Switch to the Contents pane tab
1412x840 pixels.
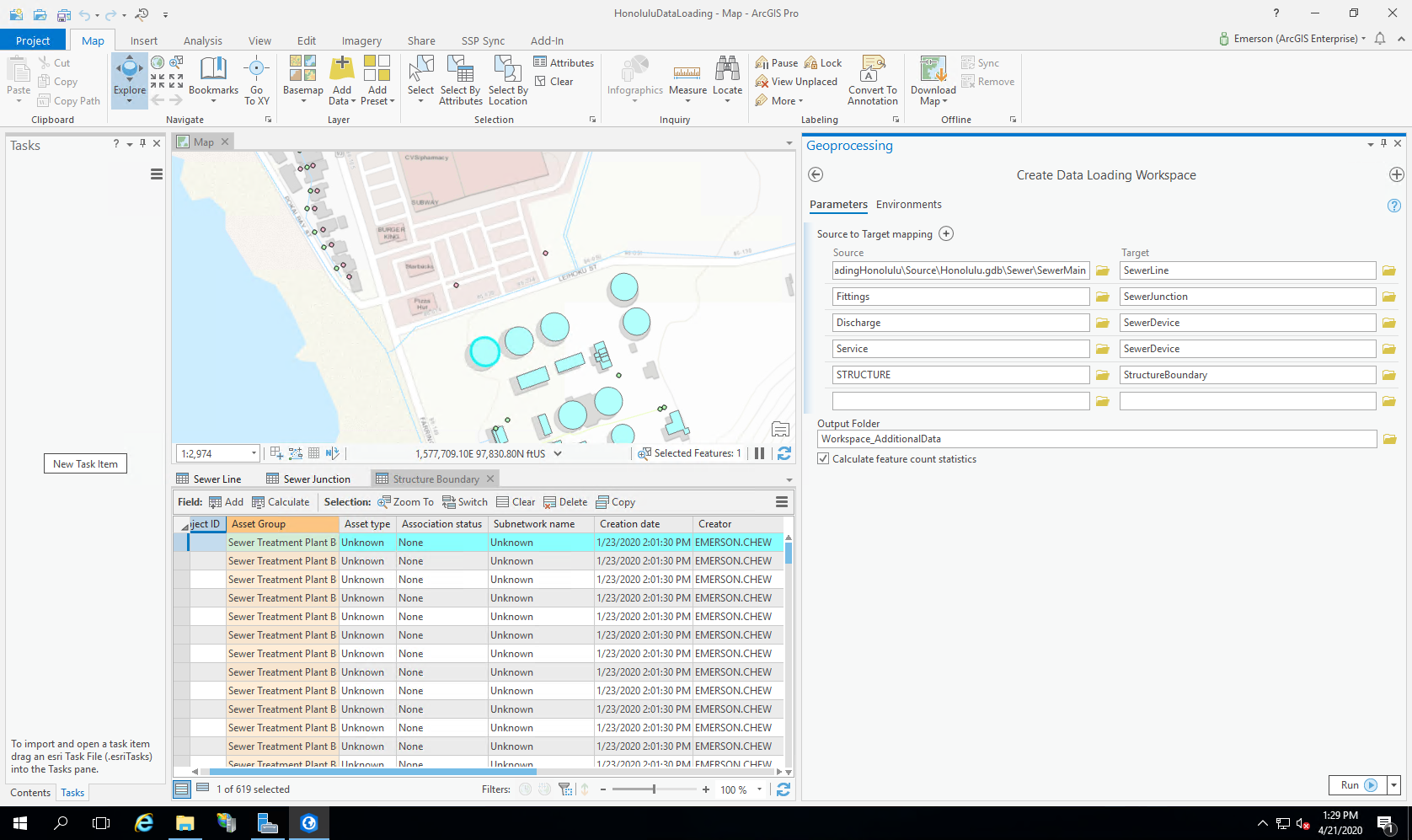pyautogui.click(x=30, y=793)
